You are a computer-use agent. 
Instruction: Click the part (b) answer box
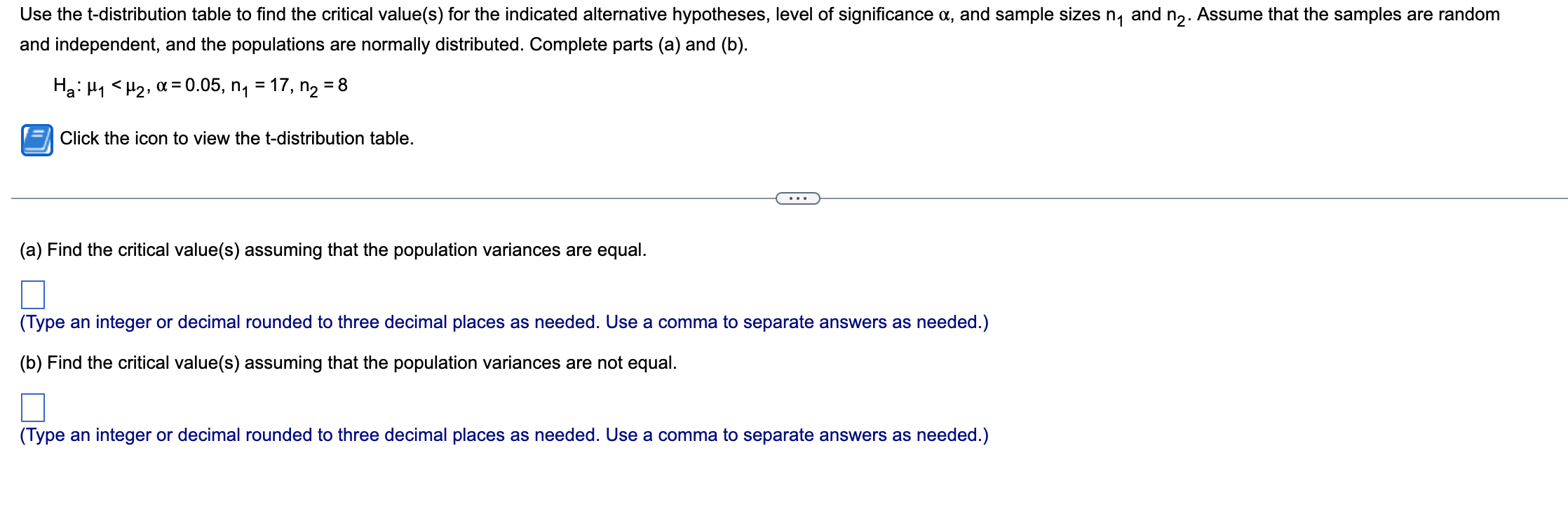tap(33, 407)
